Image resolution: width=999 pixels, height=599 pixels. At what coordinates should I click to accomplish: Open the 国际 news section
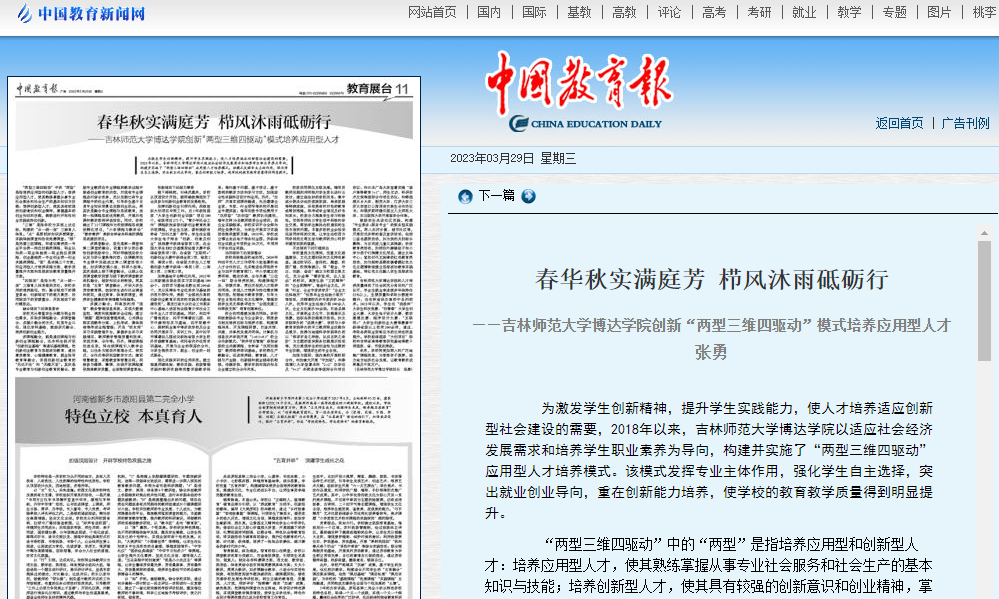(534, 12)
